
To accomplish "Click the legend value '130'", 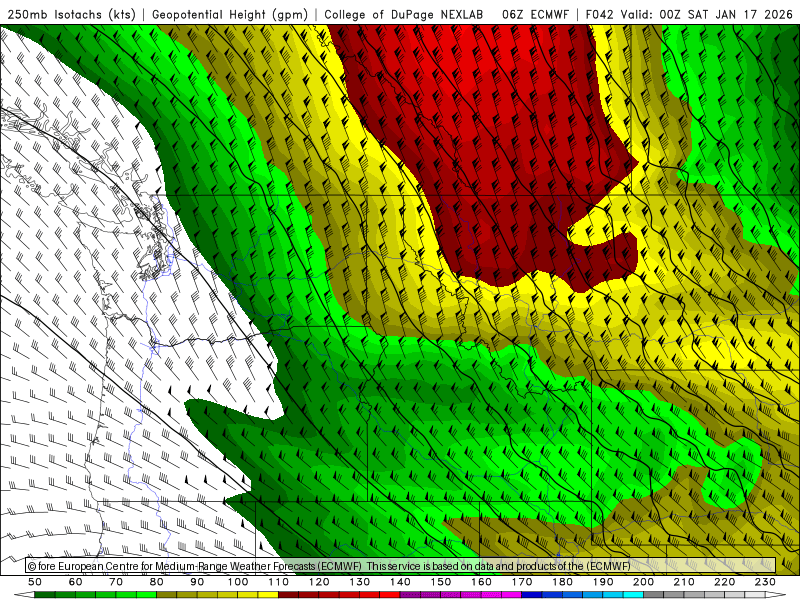I will click(x=360, y=582).
